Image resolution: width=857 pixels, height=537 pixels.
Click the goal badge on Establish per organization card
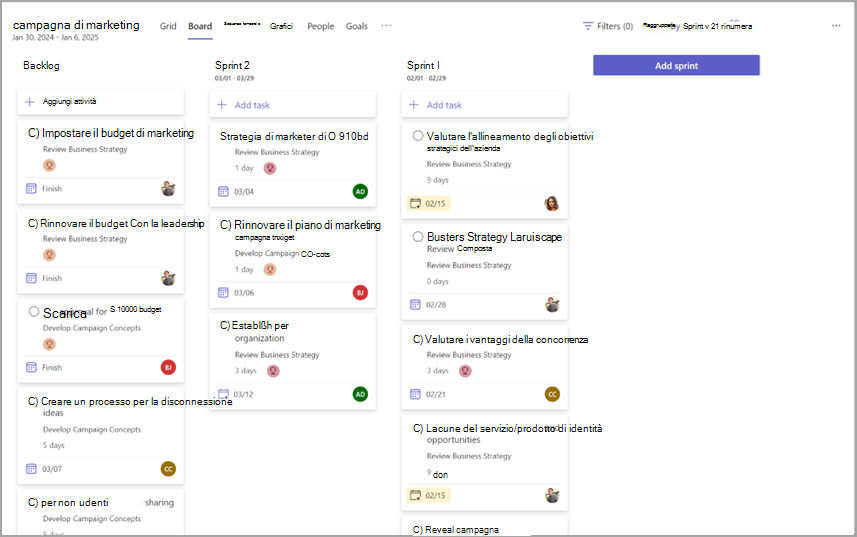click(273, 371)
